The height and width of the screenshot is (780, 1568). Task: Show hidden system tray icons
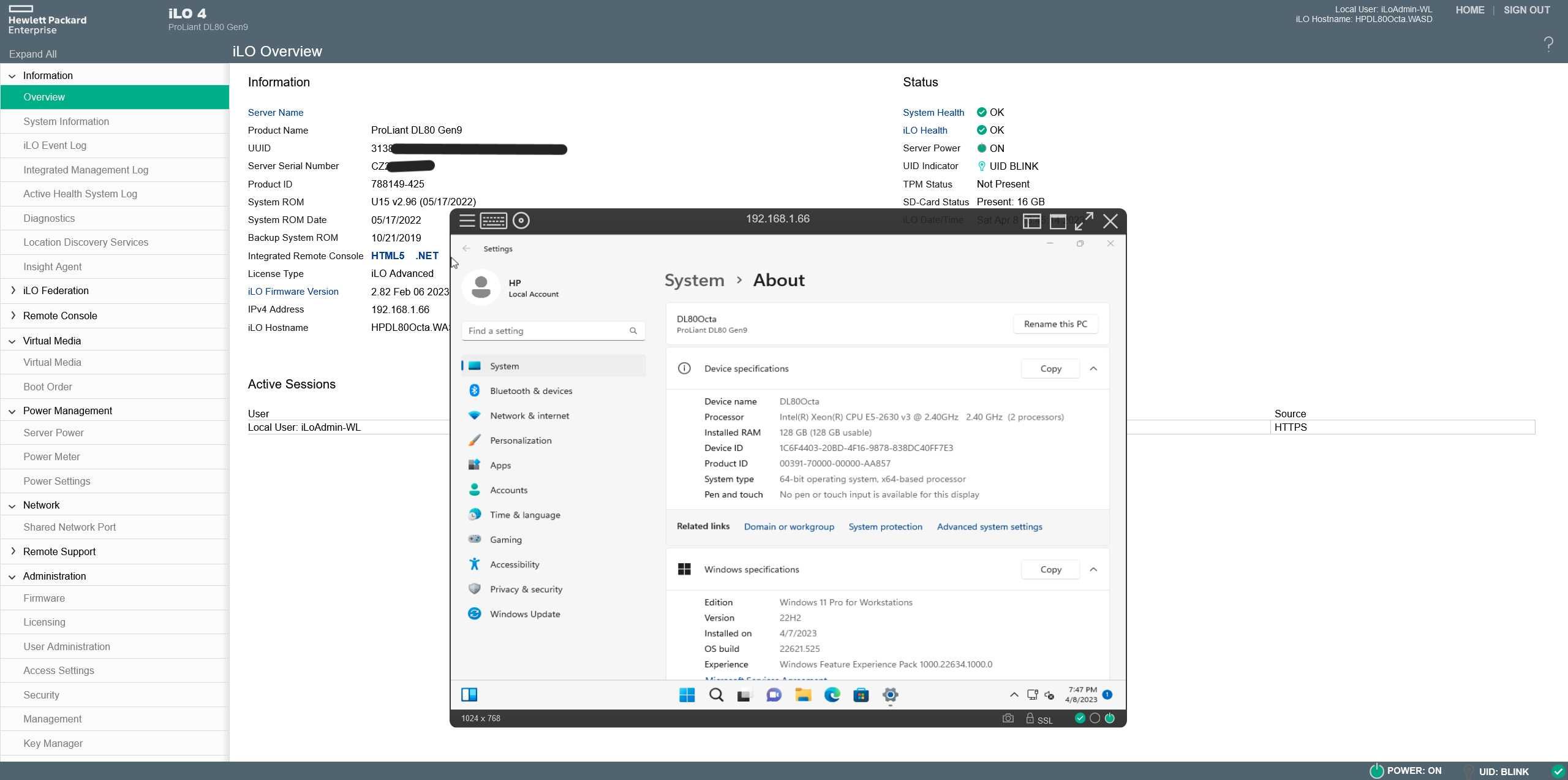[1014, 695]
